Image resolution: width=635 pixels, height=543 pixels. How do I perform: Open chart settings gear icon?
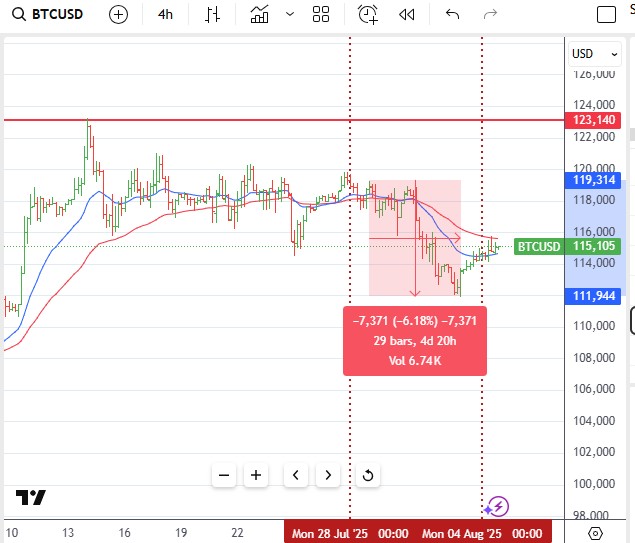pos(595,533)
